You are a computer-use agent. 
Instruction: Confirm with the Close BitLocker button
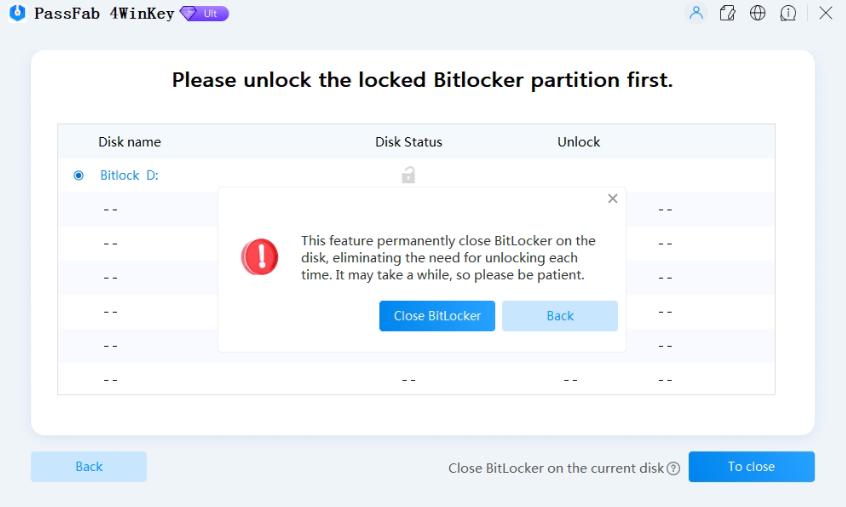pyautogui.click(x=437, y=316)
